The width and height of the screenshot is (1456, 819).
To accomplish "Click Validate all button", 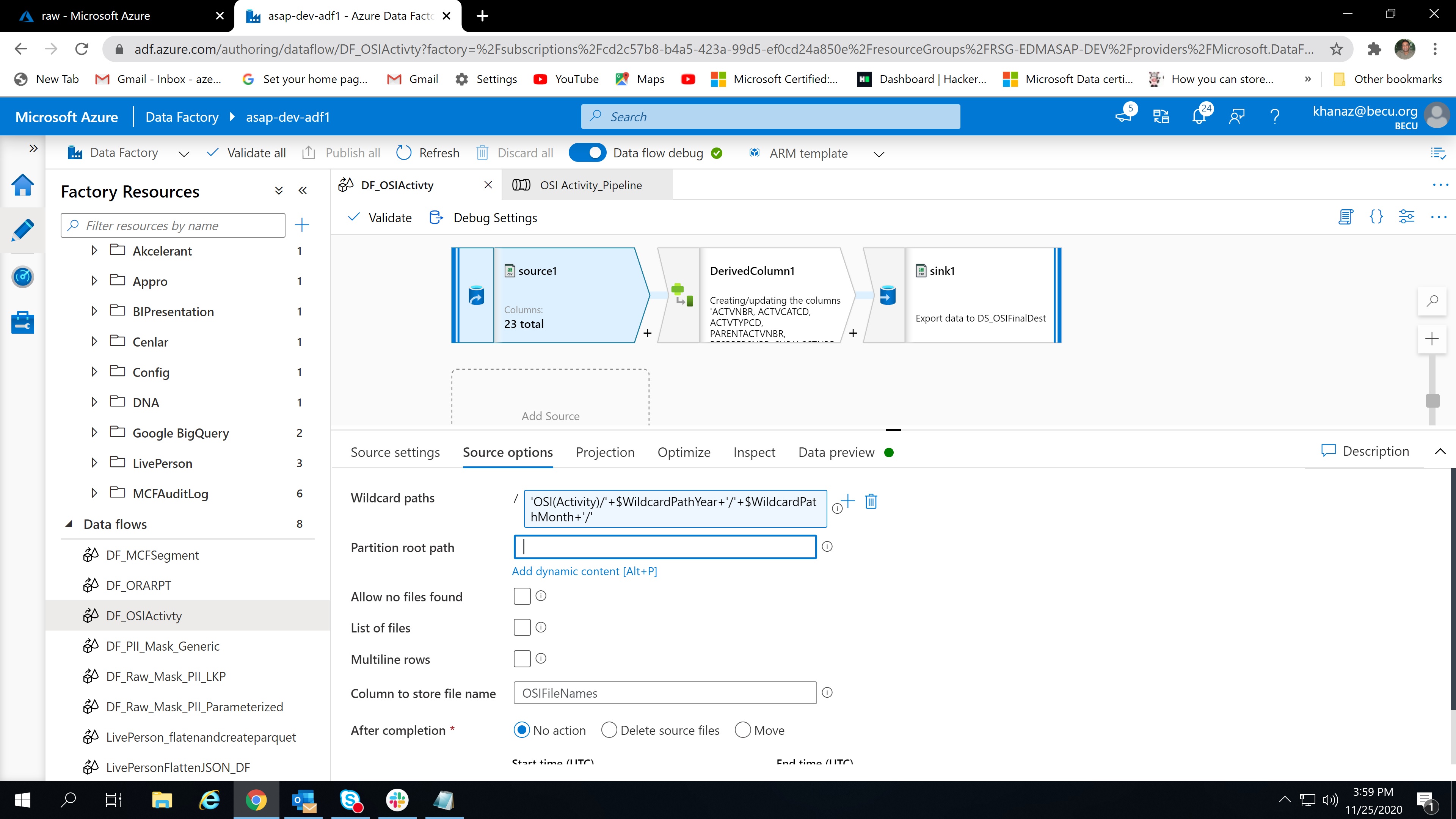I will [x=246, y=152].
